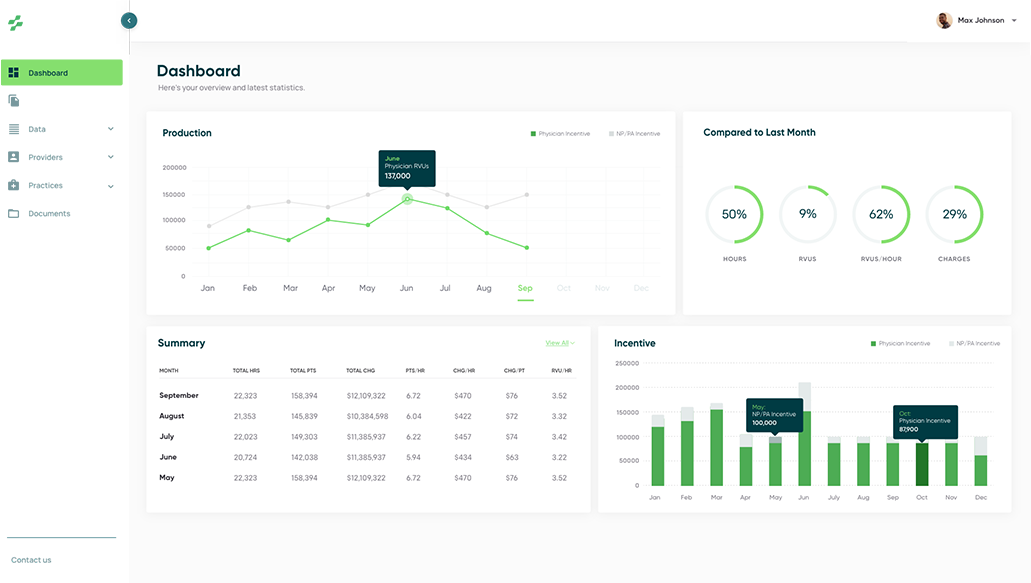Click the Dashboard grid icon in the sidebar

click(14, 73)
